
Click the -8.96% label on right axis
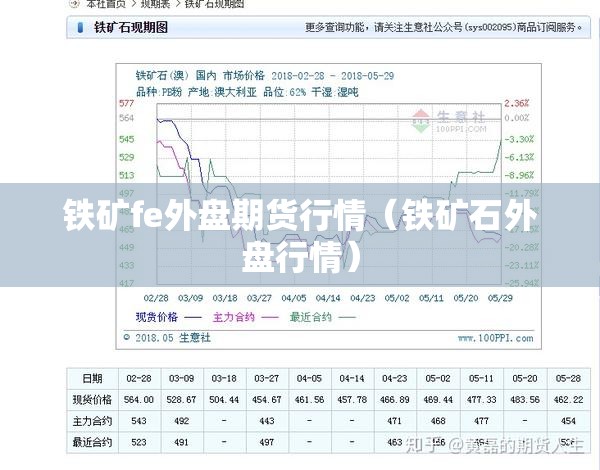tap(519, 175)
